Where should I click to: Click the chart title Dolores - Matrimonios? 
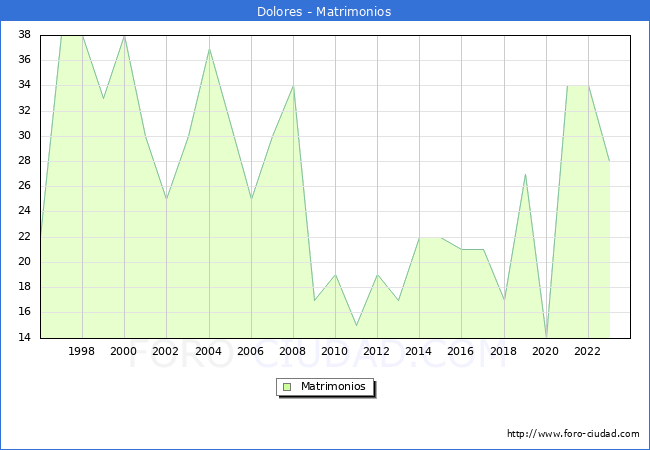tap(325, 11)
